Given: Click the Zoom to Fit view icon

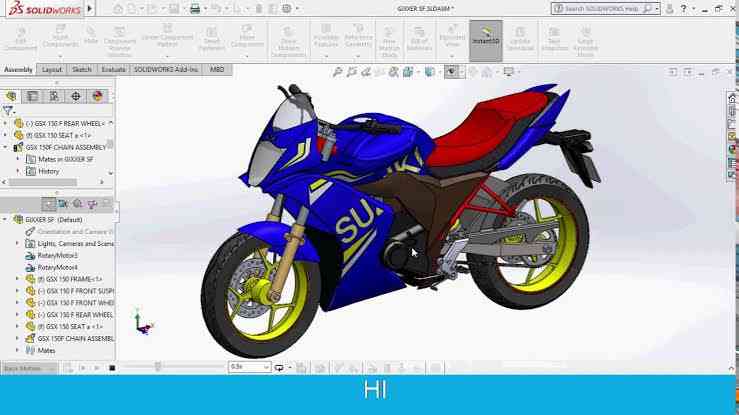Looking at the screenshot, I should 337,72.
